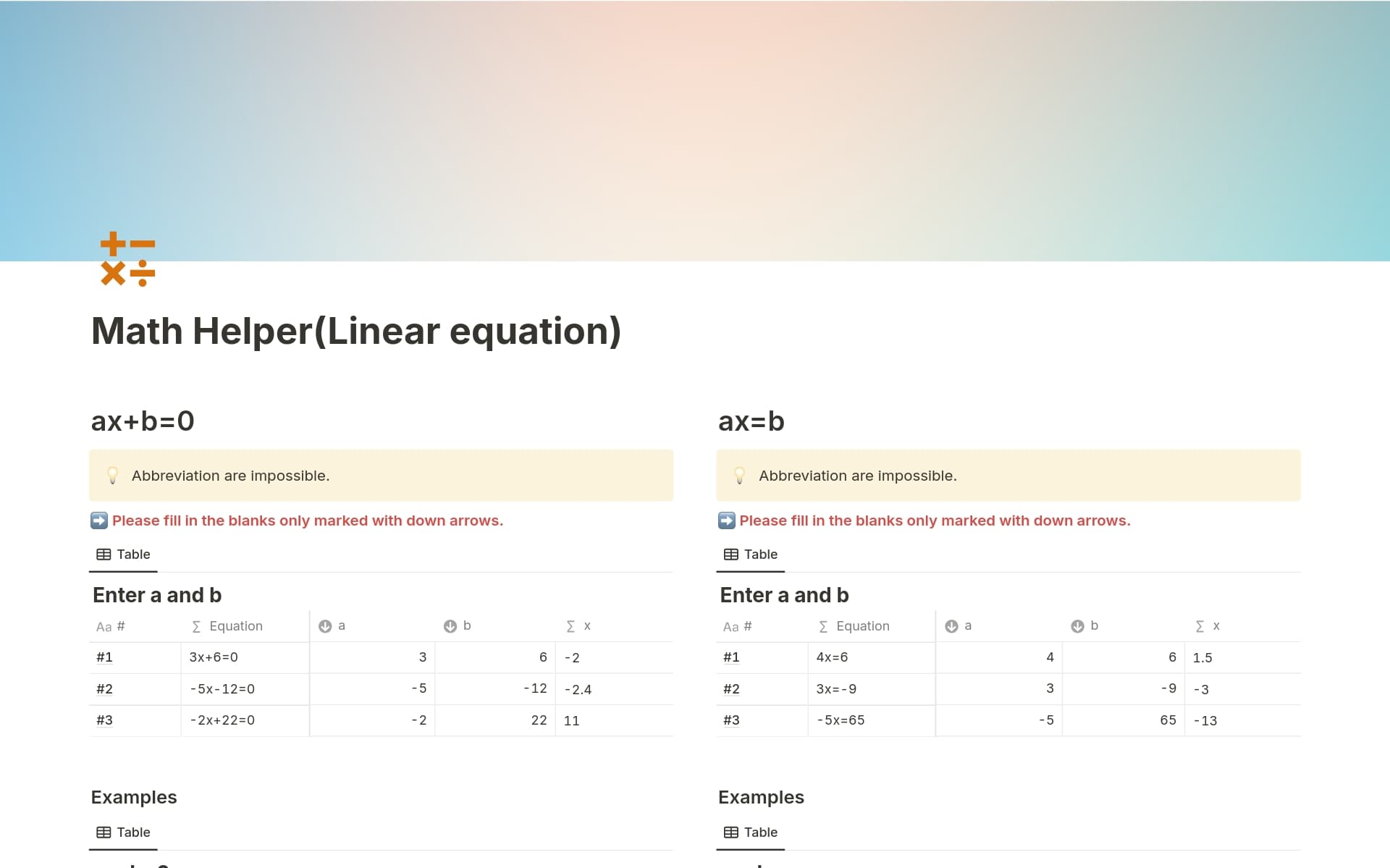Click the table grid icon under the right Examples heading
This screenshot has width=1390, height=868.
[730, 832]
